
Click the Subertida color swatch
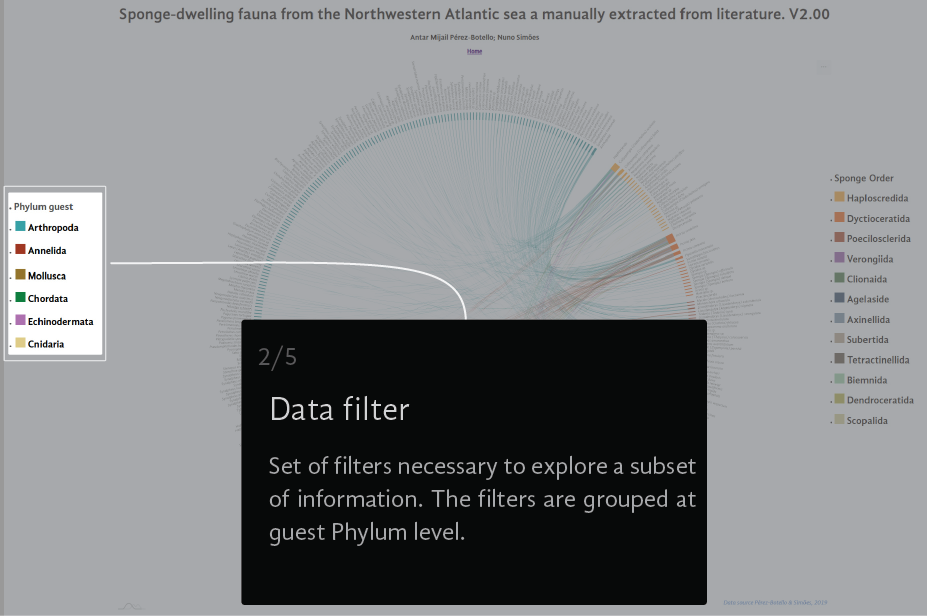pos(840,339)
